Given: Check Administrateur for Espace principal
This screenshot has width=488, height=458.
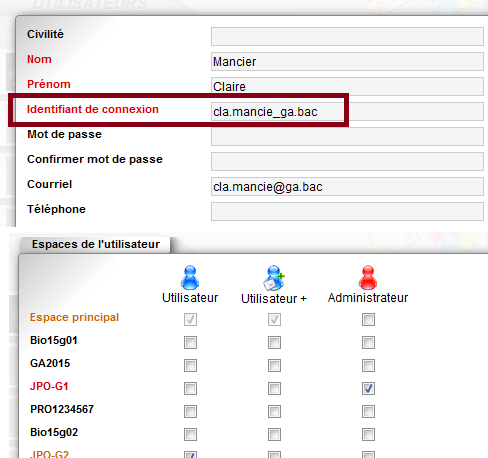Looking at the screenshot, I should pos(368,319).
